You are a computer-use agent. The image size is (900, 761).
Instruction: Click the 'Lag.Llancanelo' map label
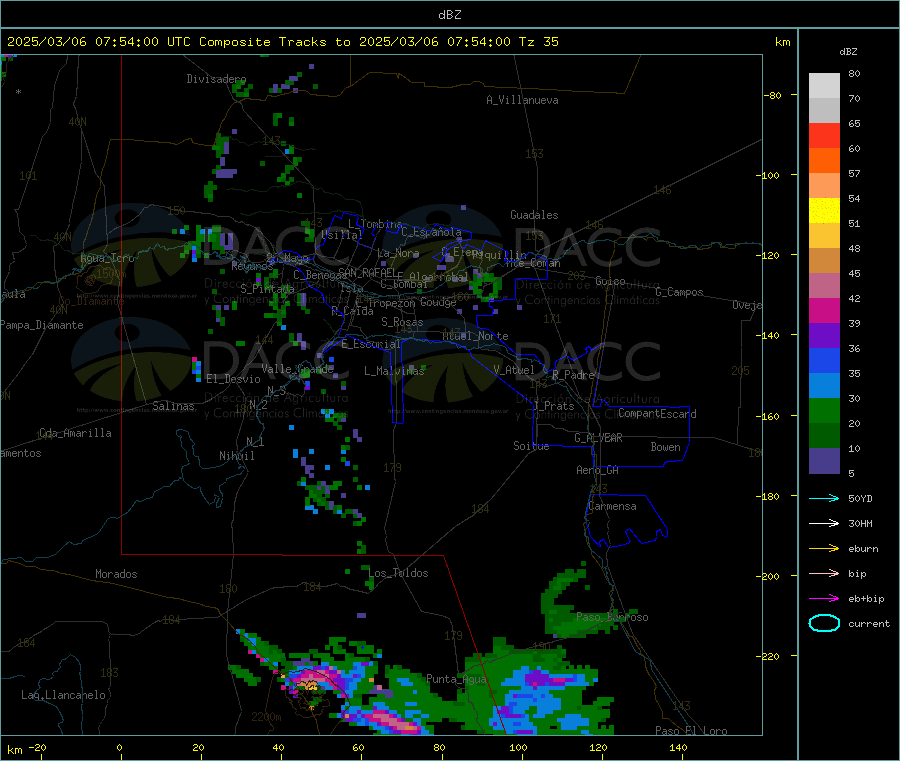(x=64, y=695)
